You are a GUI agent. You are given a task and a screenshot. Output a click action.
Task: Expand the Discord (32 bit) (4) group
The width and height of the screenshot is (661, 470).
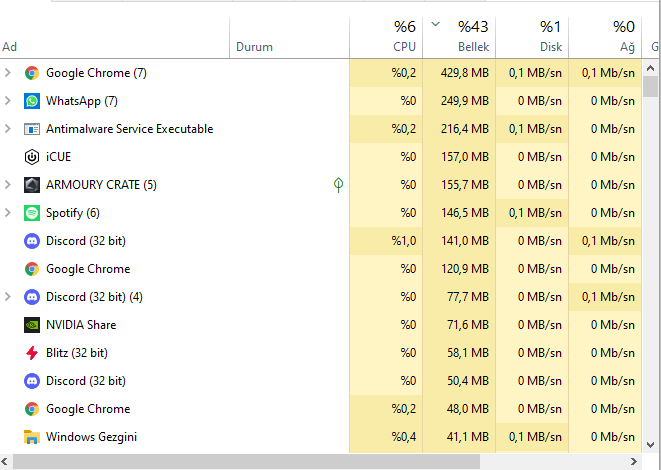coord(8,297)
